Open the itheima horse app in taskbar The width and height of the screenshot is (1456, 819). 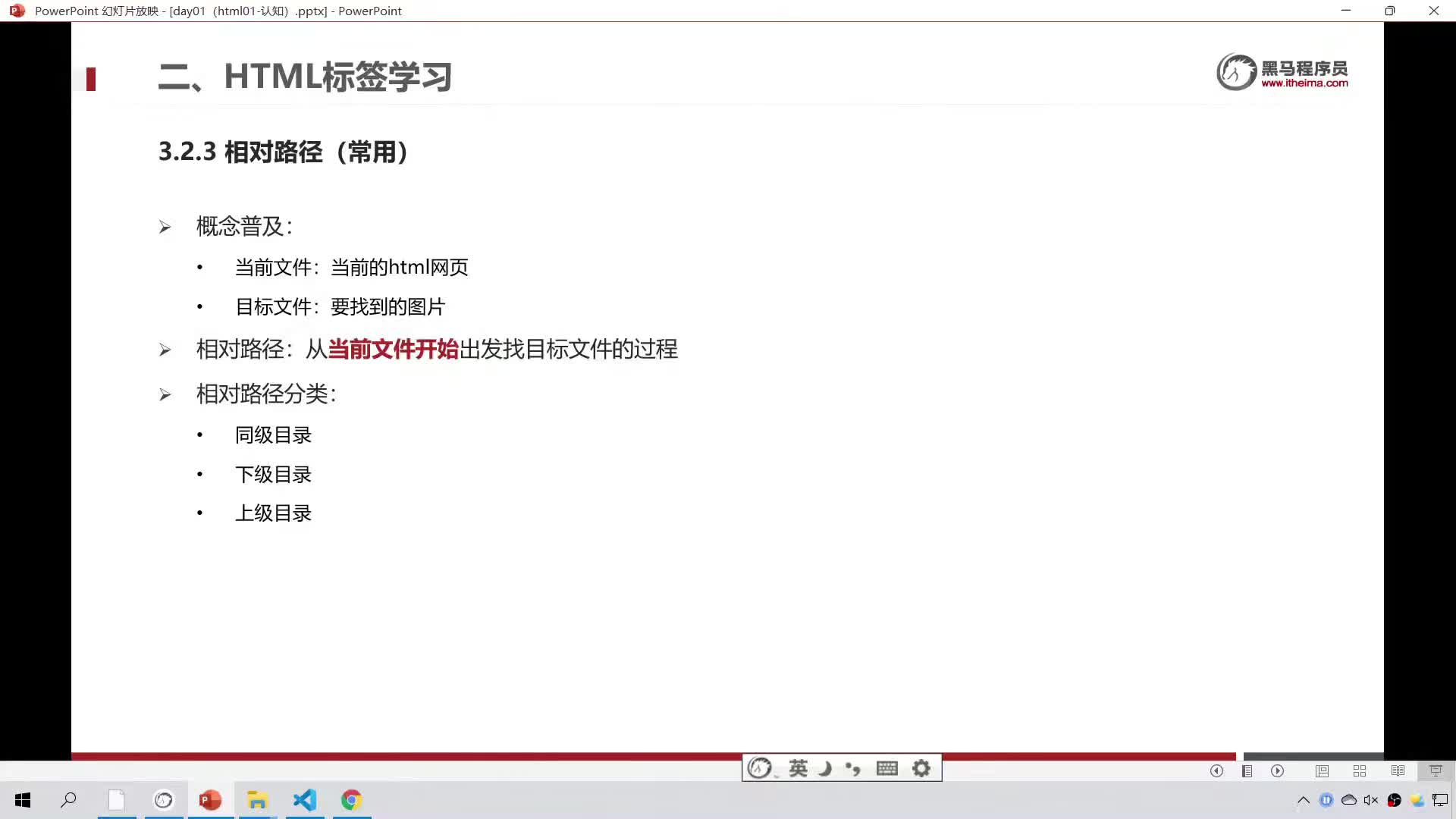[164, 800]
